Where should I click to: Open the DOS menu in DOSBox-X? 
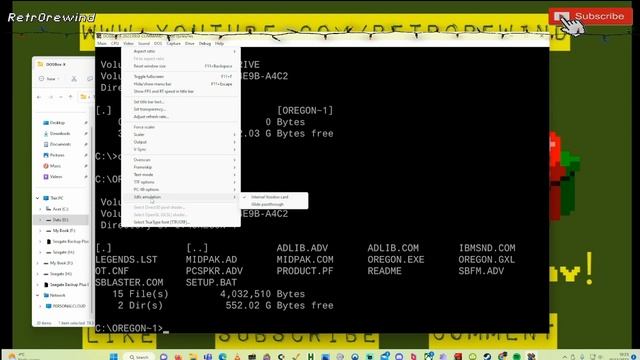(x=158, y=43)
